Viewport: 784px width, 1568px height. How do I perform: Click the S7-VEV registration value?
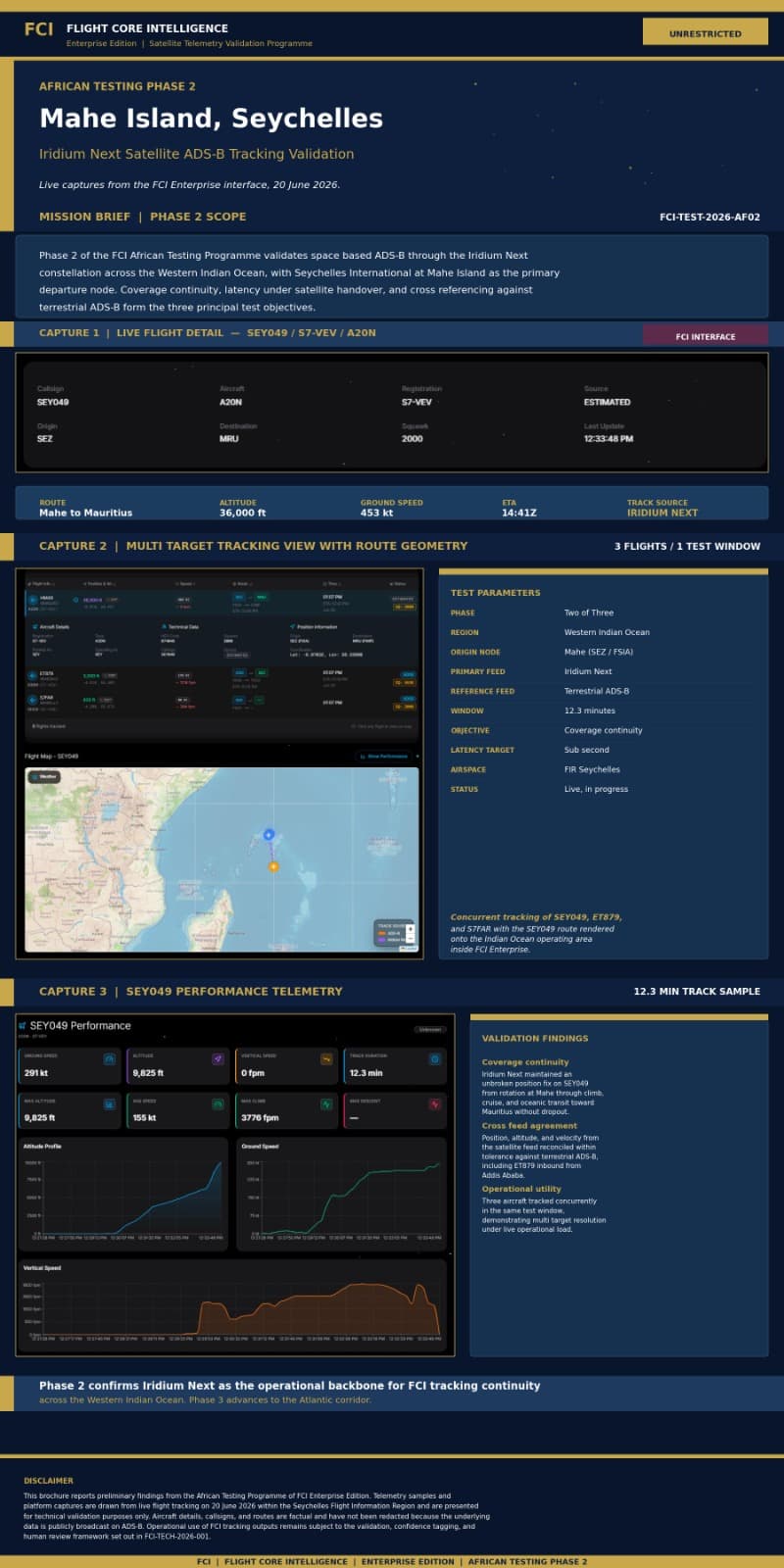click(416, 402)
